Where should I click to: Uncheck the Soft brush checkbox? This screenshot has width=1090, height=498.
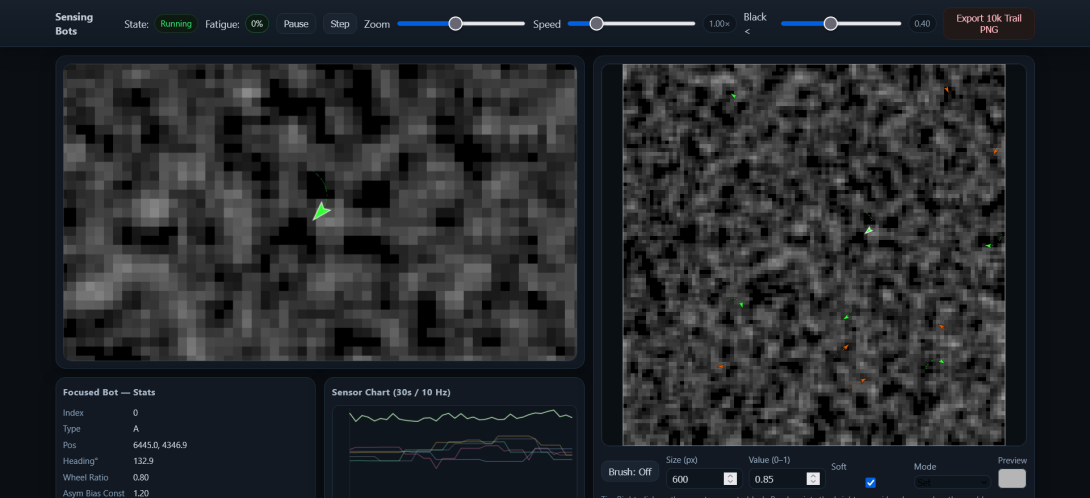tap(870, 482)
